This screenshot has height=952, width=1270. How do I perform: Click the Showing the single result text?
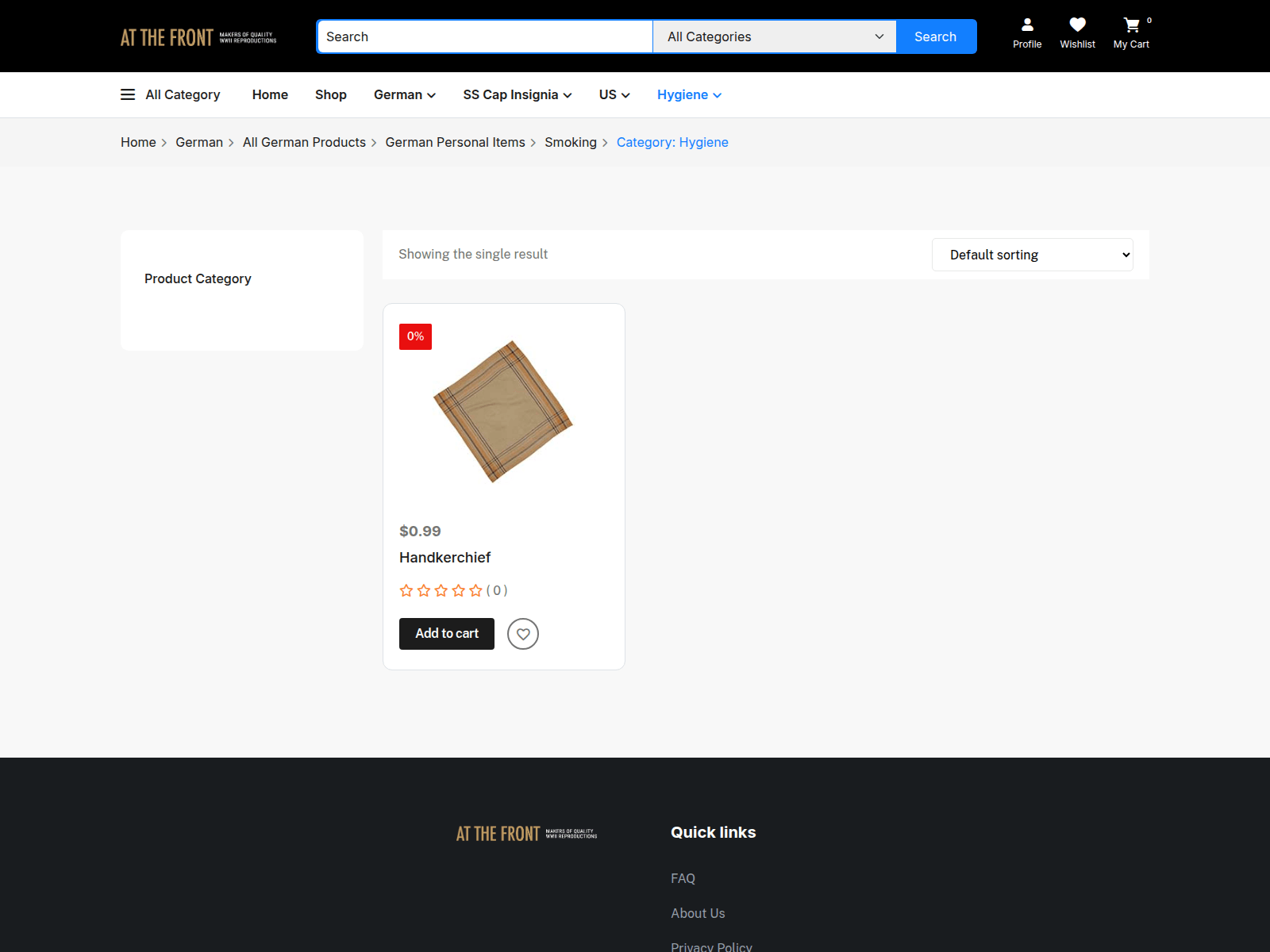coord(473,254)
